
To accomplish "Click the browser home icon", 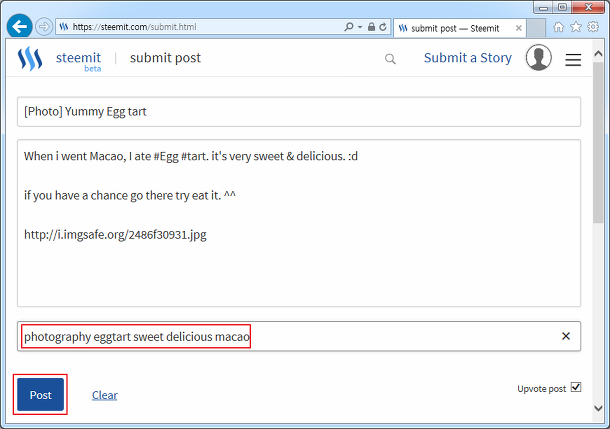I will 558,26.
